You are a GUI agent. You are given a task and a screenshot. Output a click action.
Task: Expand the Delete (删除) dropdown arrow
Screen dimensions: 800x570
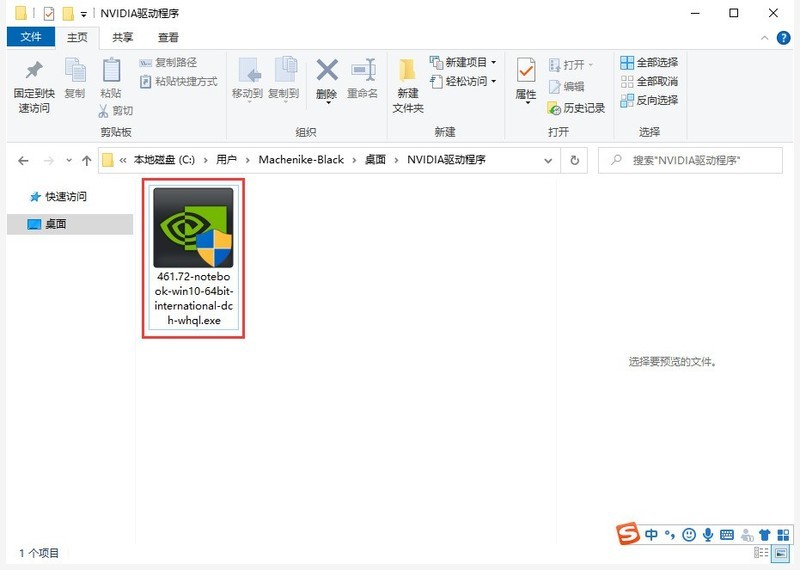[328, 103]
